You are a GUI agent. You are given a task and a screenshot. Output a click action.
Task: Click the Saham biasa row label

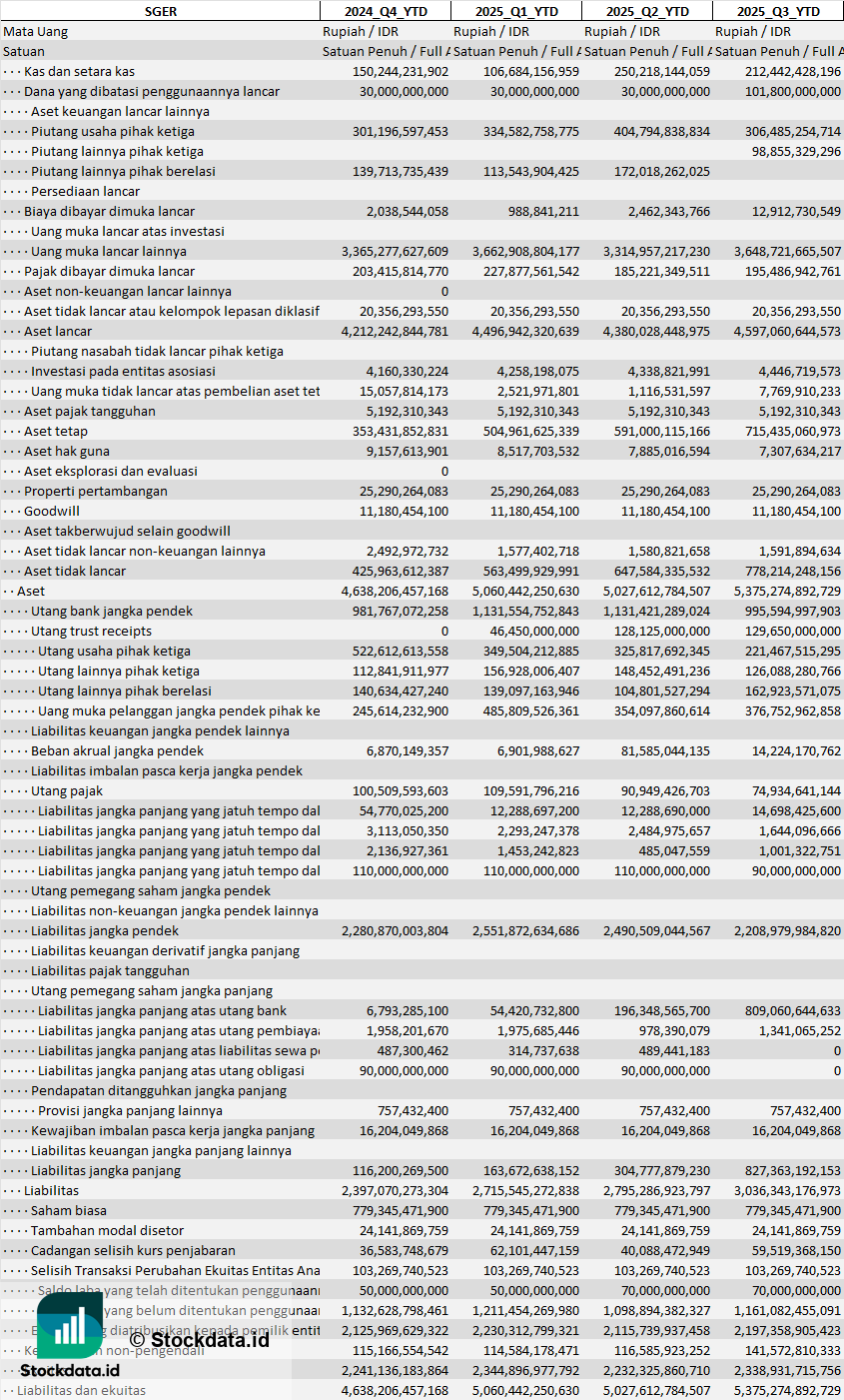(x=69, y=1210)
